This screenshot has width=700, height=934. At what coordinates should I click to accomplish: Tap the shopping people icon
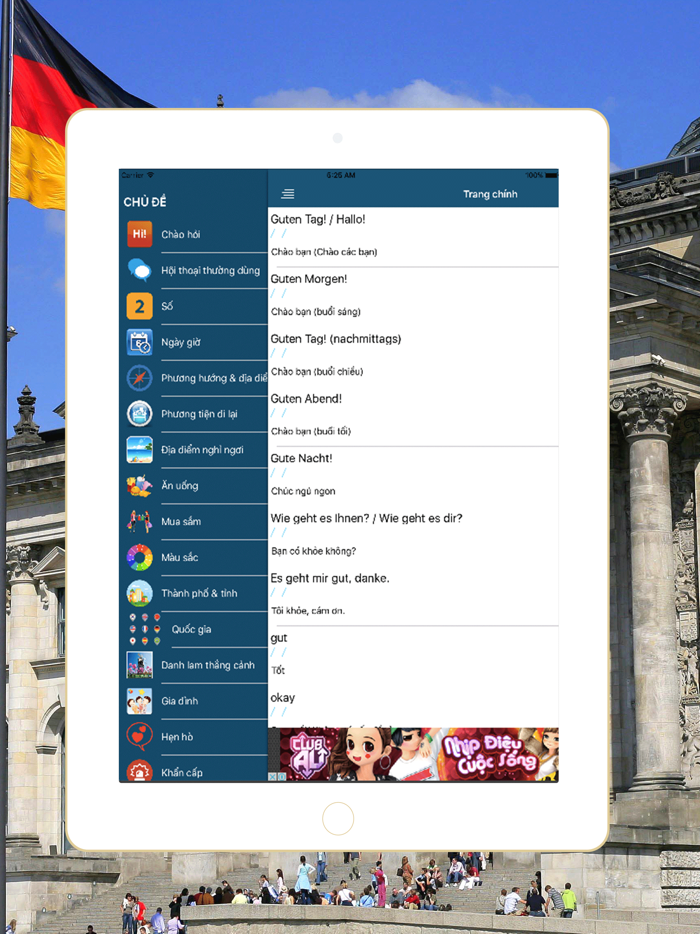click(x=139, y=521)
